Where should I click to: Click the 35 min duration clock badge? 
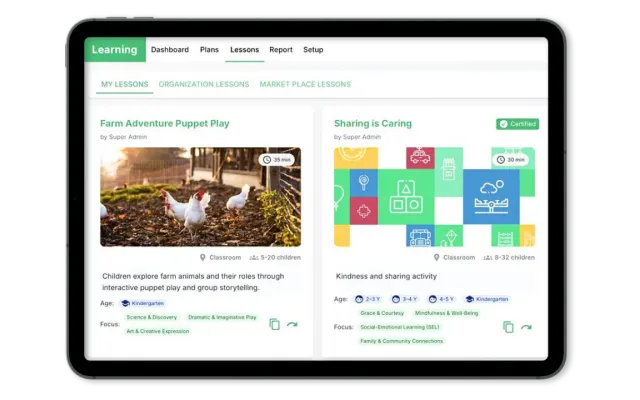(277, 160)
